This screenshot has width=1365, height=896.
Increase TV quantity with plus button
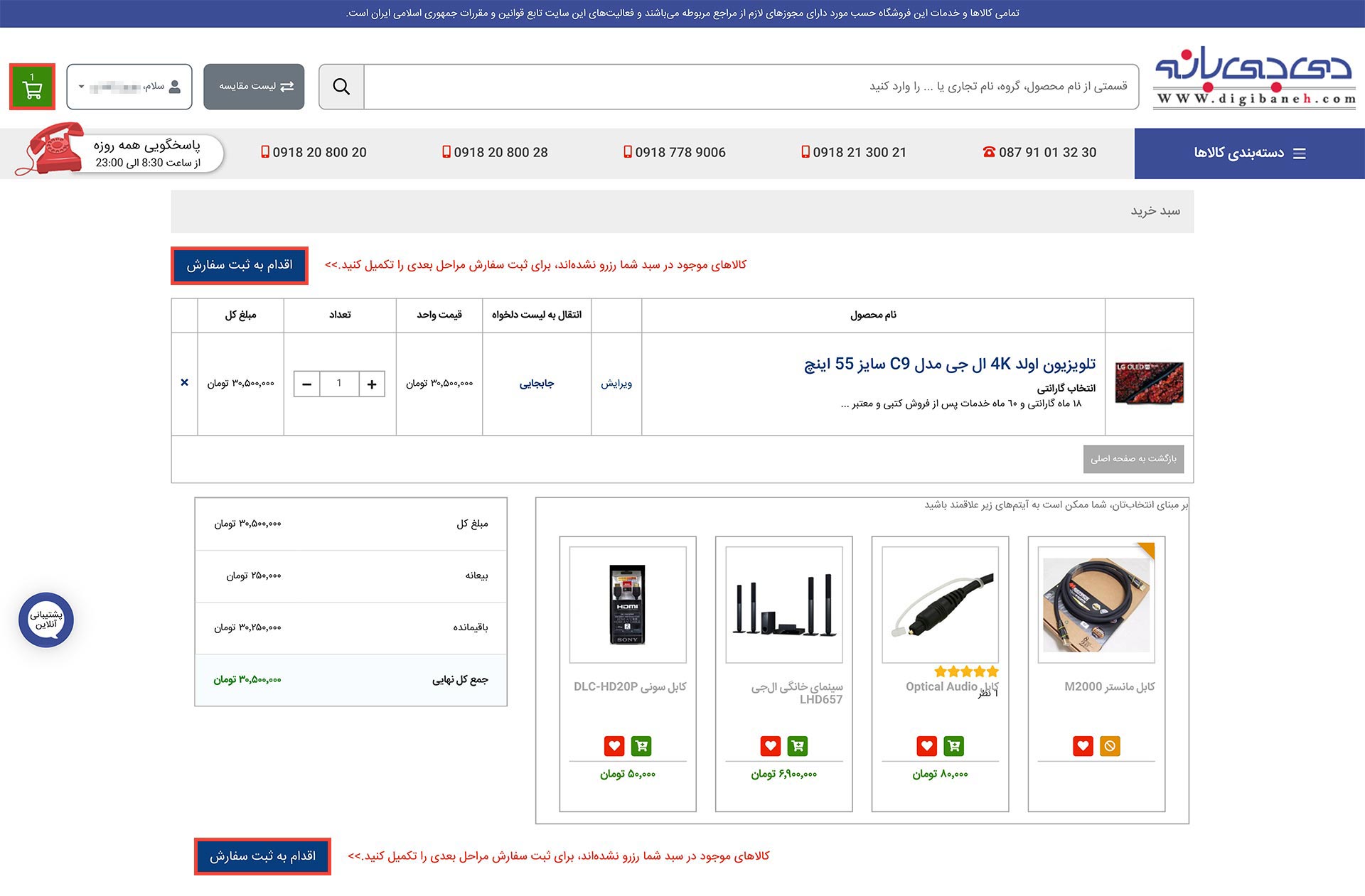371,384
